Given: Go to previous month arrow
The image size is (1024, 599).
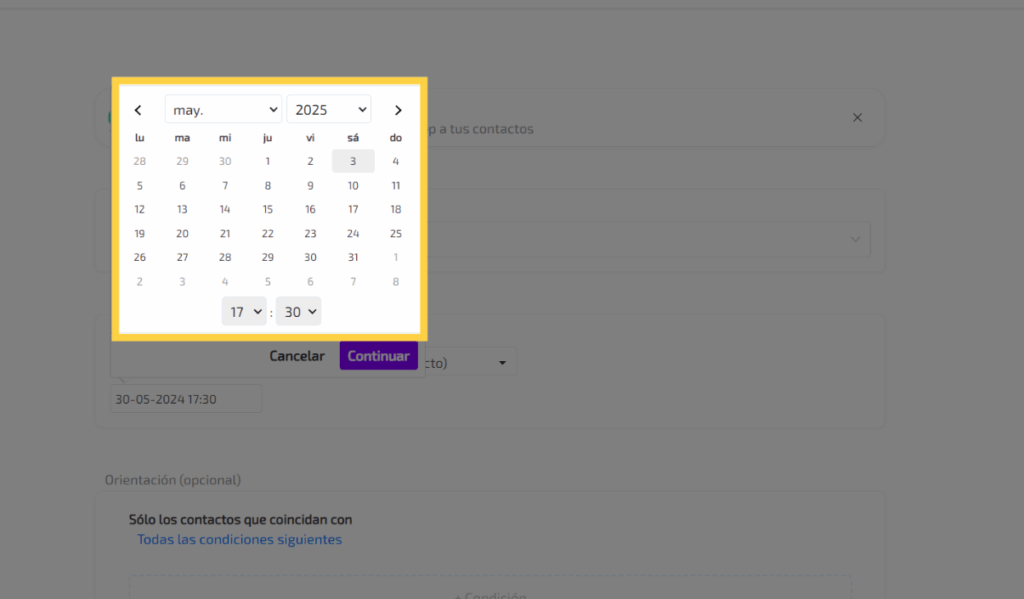Looking at the screenshot, I should [138, 110].
